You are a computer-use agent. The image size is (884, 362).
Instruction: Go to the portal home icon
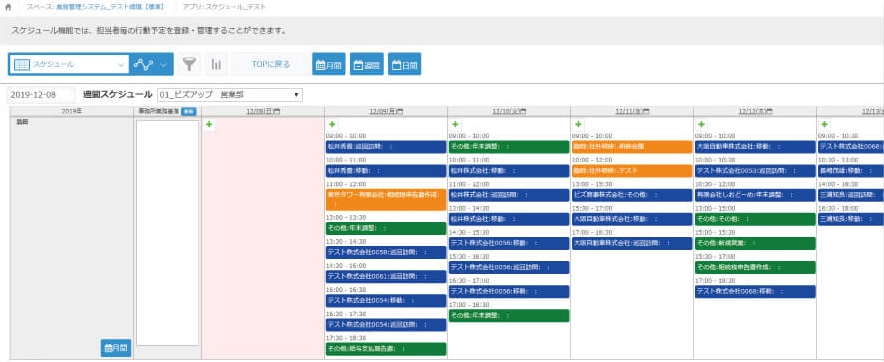[8, 7]
